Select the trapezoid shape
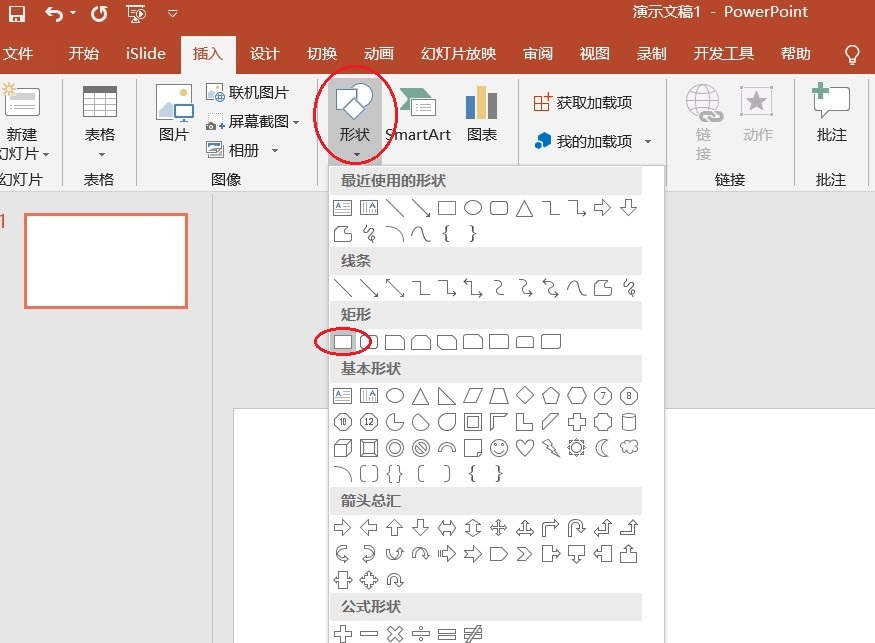The height and width of the screenshot is (643, 875). pos(499,396)
